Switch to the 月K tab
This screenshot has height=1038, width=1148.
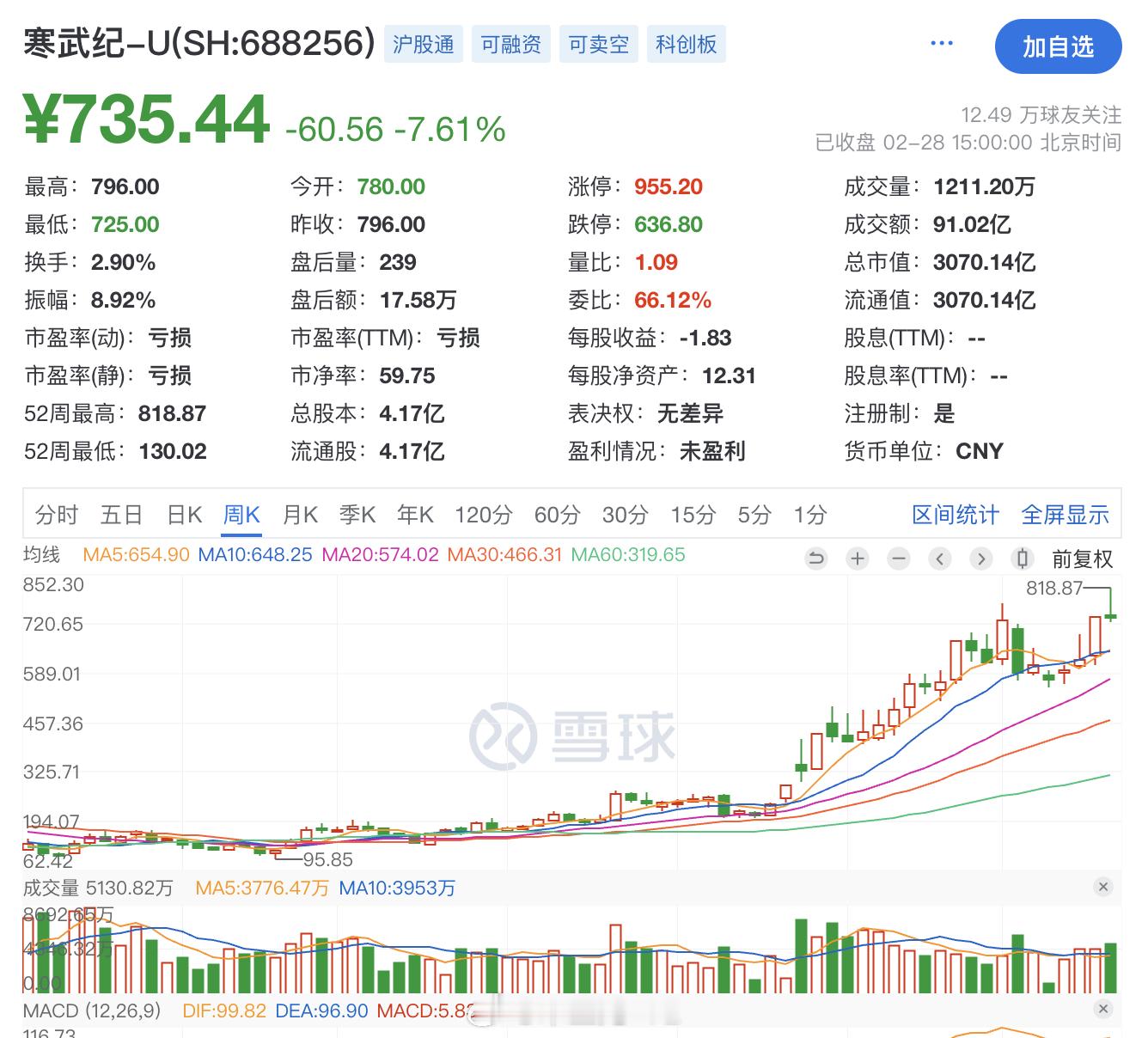(x=300, y=515)
